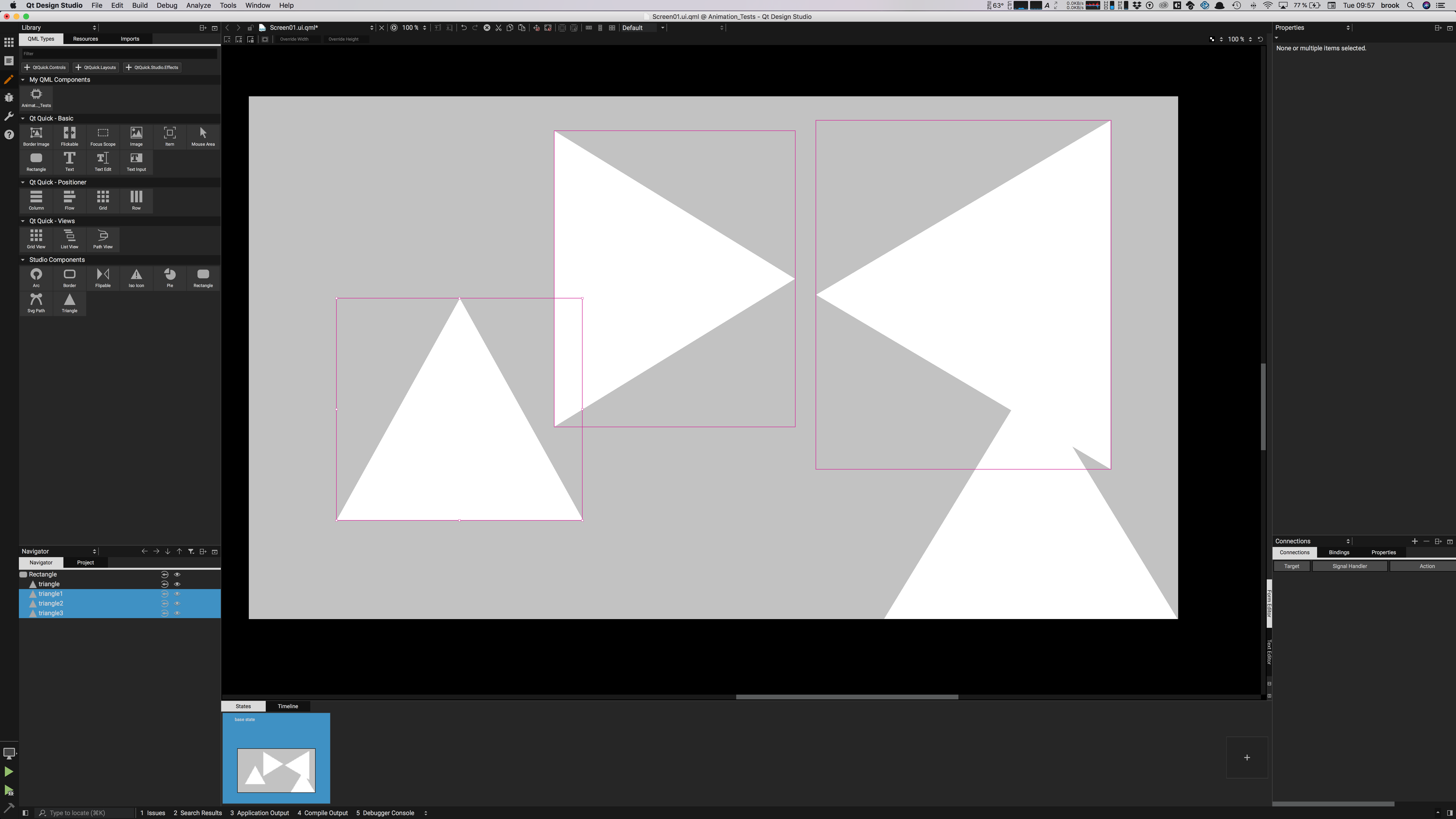Add a new state with plus button
This screenshot has height=819, width=1456.
[1246, 757]
